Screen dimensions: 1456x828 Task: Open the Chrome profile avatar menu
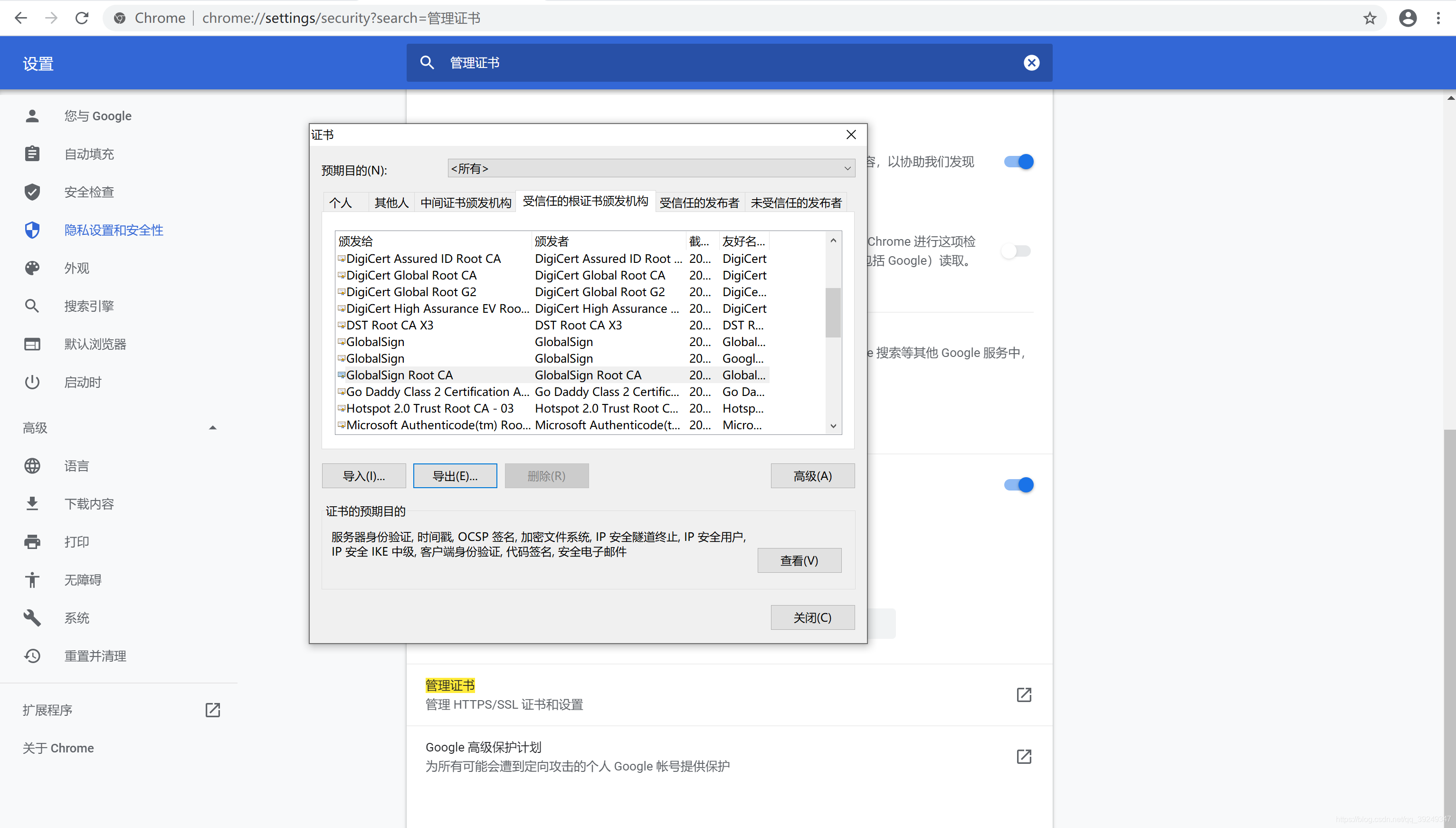click(x=1408, y=18)
